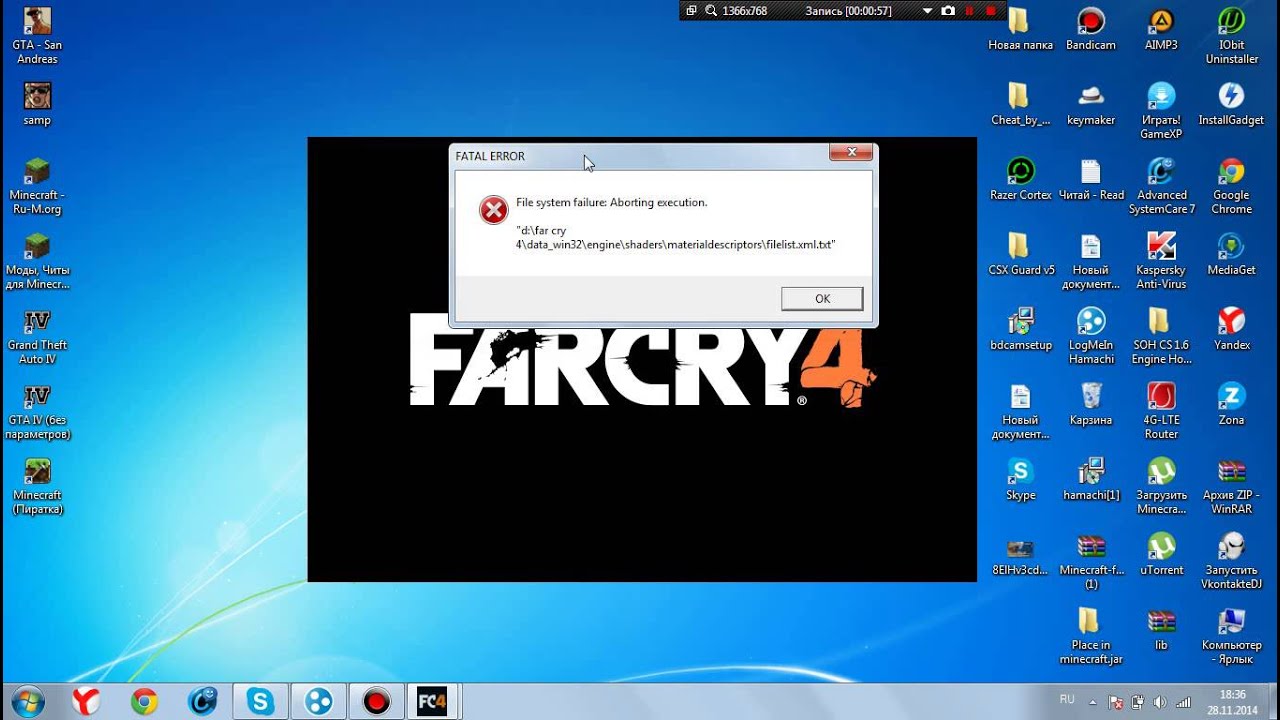Viewport: 1280px width, 720px height.
Task: Click the 1366x768 magnifier in recorder bar
Action: 711,10
